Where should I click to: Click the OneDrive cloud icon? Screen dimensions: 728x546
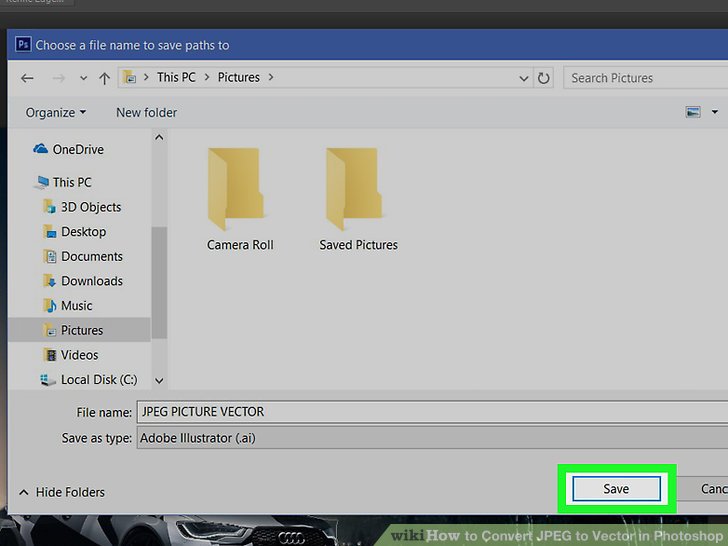coord(40,149)
